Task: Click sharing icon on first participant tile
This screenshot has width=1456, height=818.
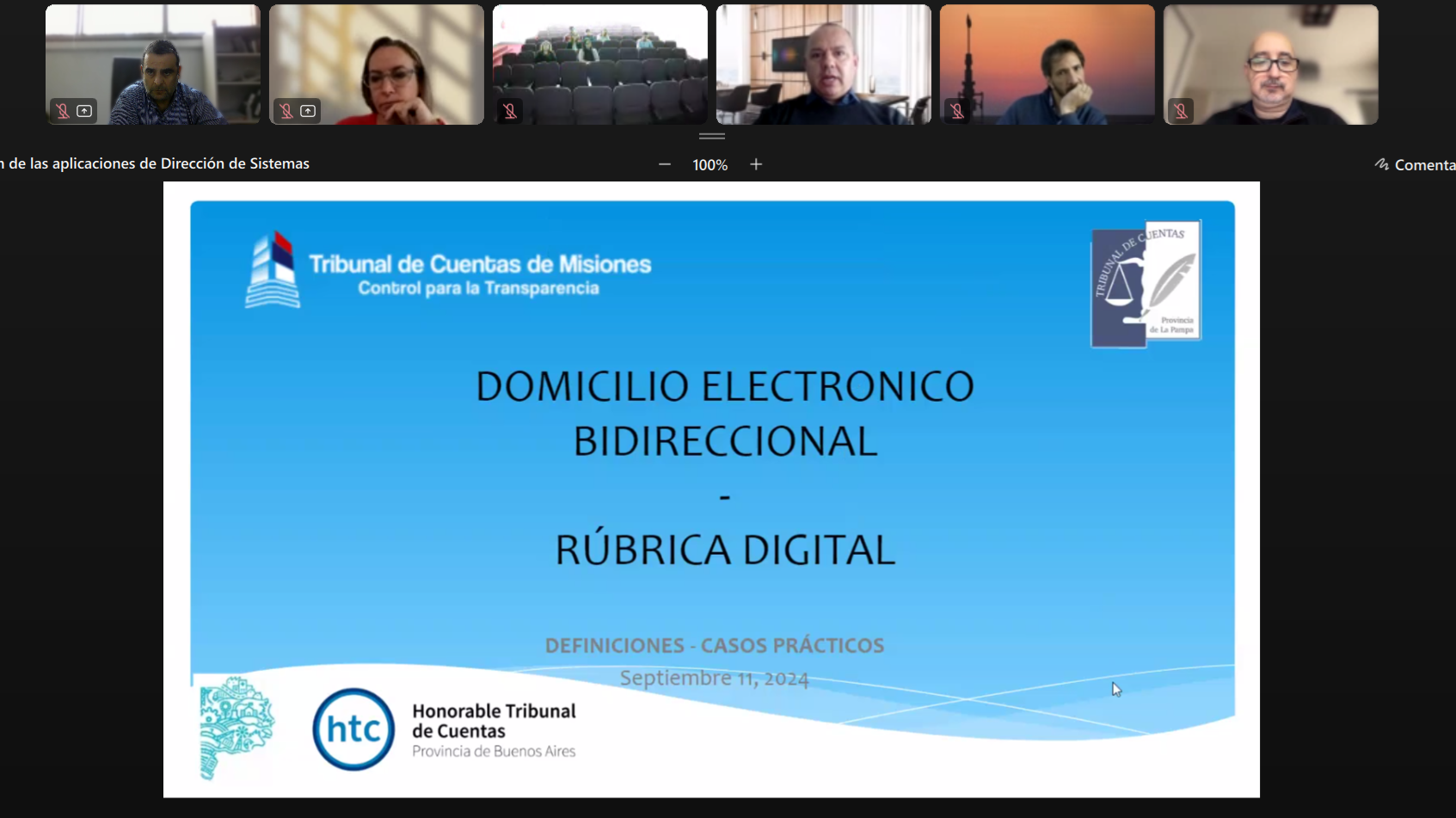Action: (84, 111)
